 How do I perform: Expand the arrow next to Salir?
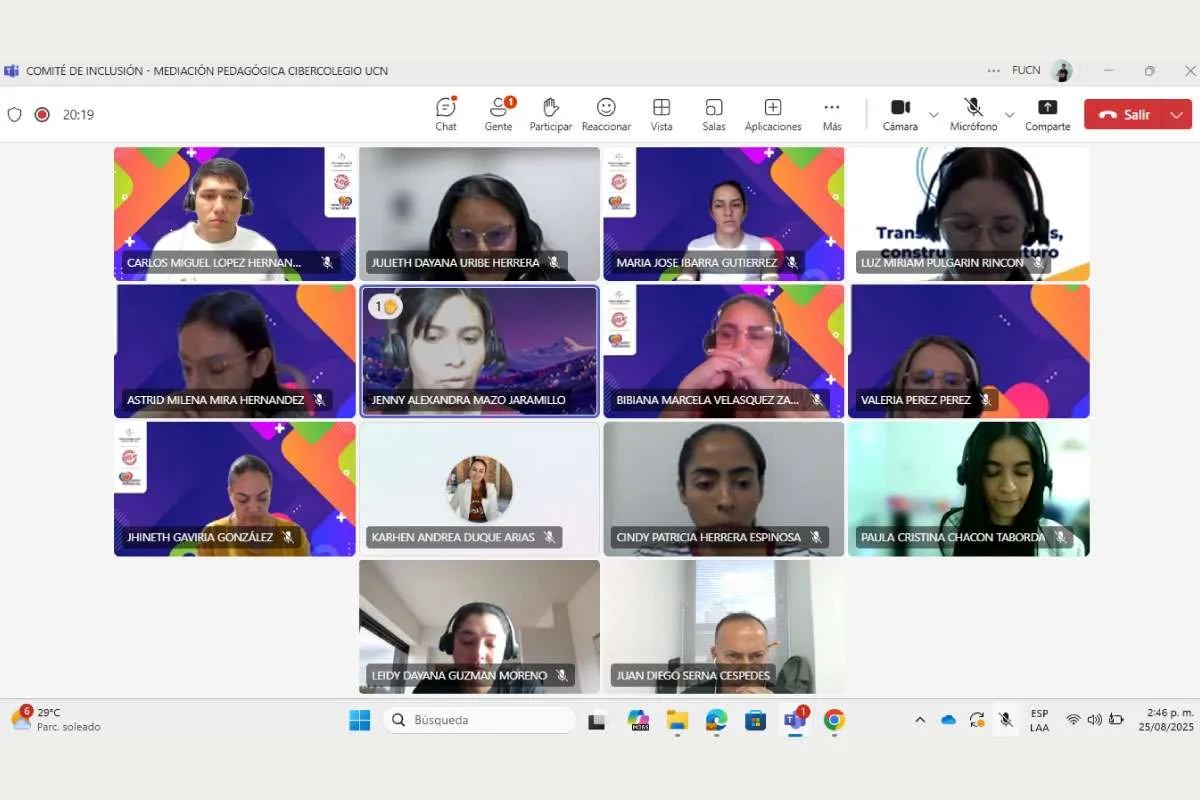1176,115
